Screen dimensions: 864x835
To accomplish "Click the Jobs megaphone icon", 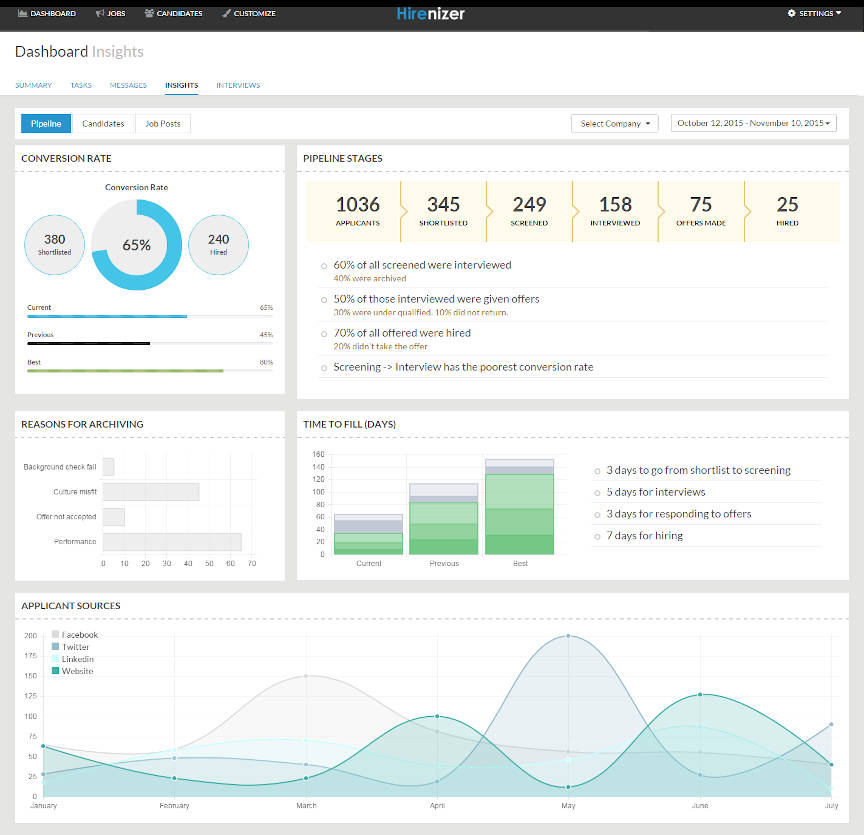I will 99,14.
